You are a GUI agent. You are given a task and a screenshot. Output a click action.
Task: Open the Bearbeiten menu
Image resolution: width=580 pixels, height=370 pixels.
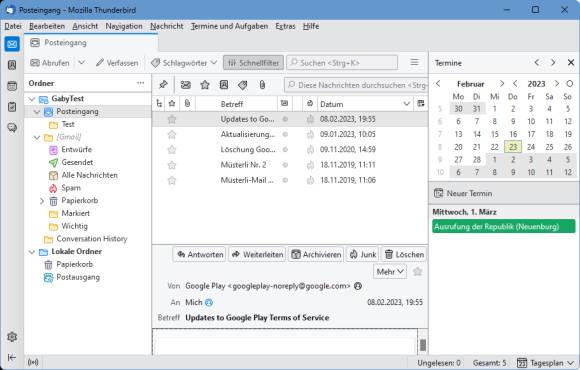point(47,26)
